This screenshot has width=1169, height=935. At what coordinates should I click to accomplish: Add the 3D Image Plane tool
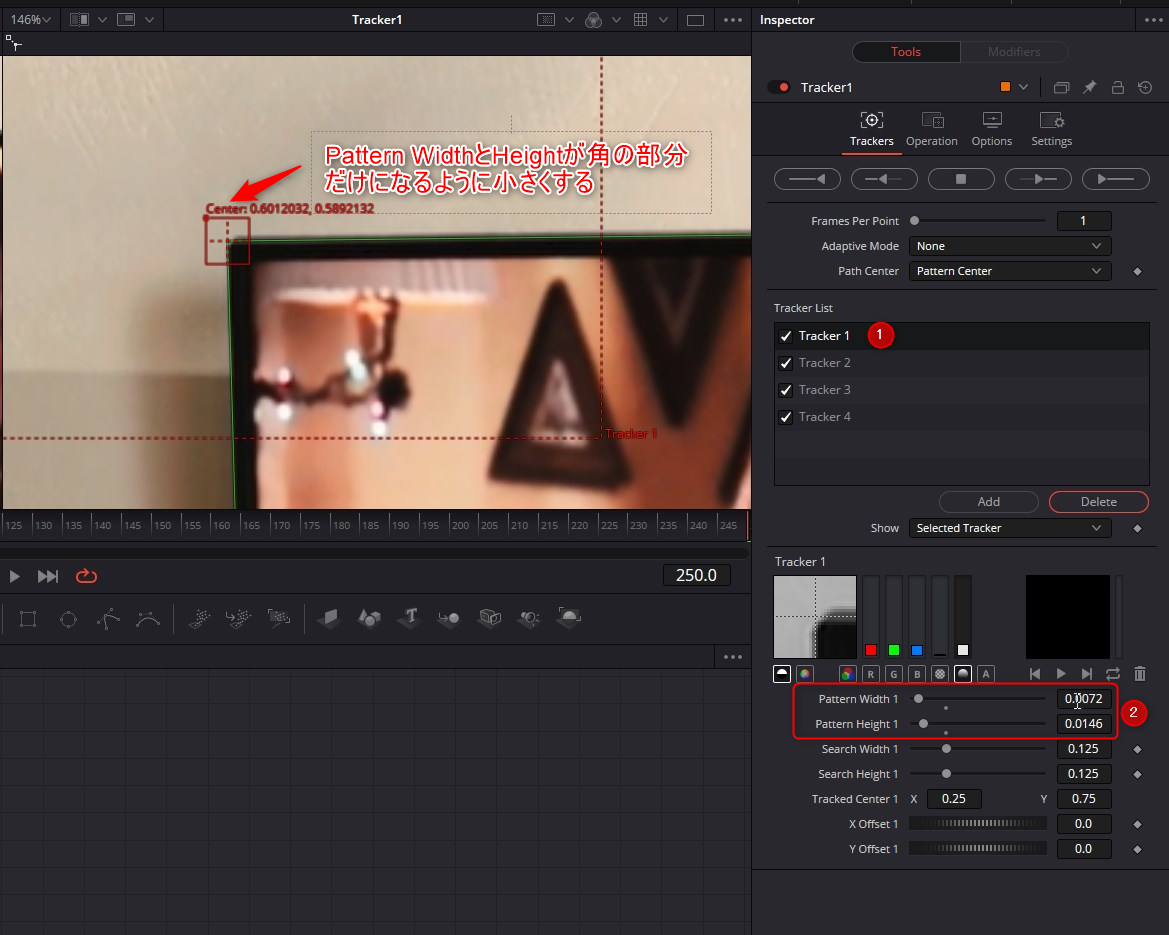pos(330,617)
